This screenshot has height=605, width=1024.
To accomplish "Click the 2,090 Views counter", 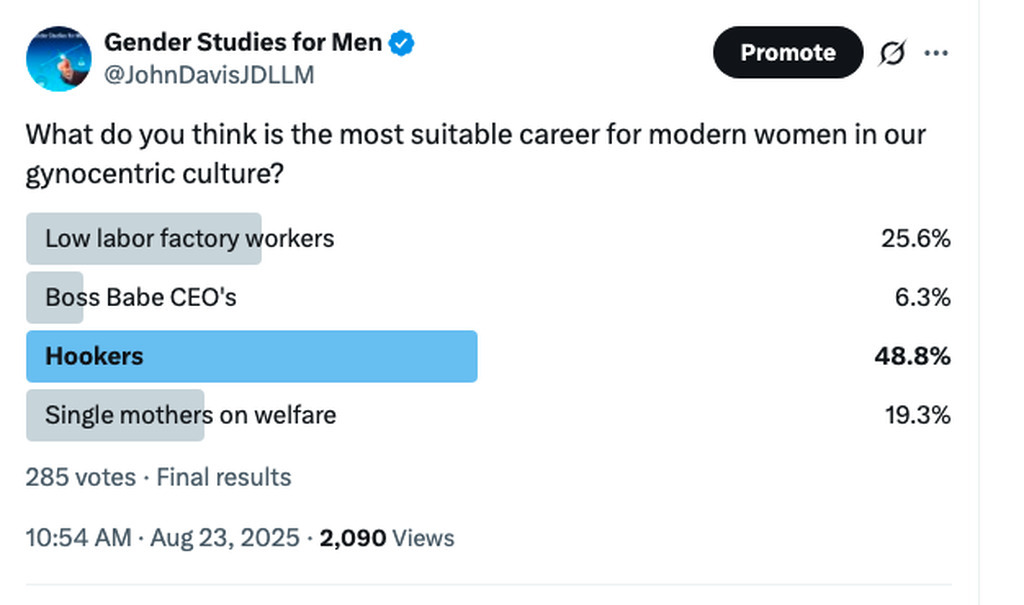I will [387, 538].
